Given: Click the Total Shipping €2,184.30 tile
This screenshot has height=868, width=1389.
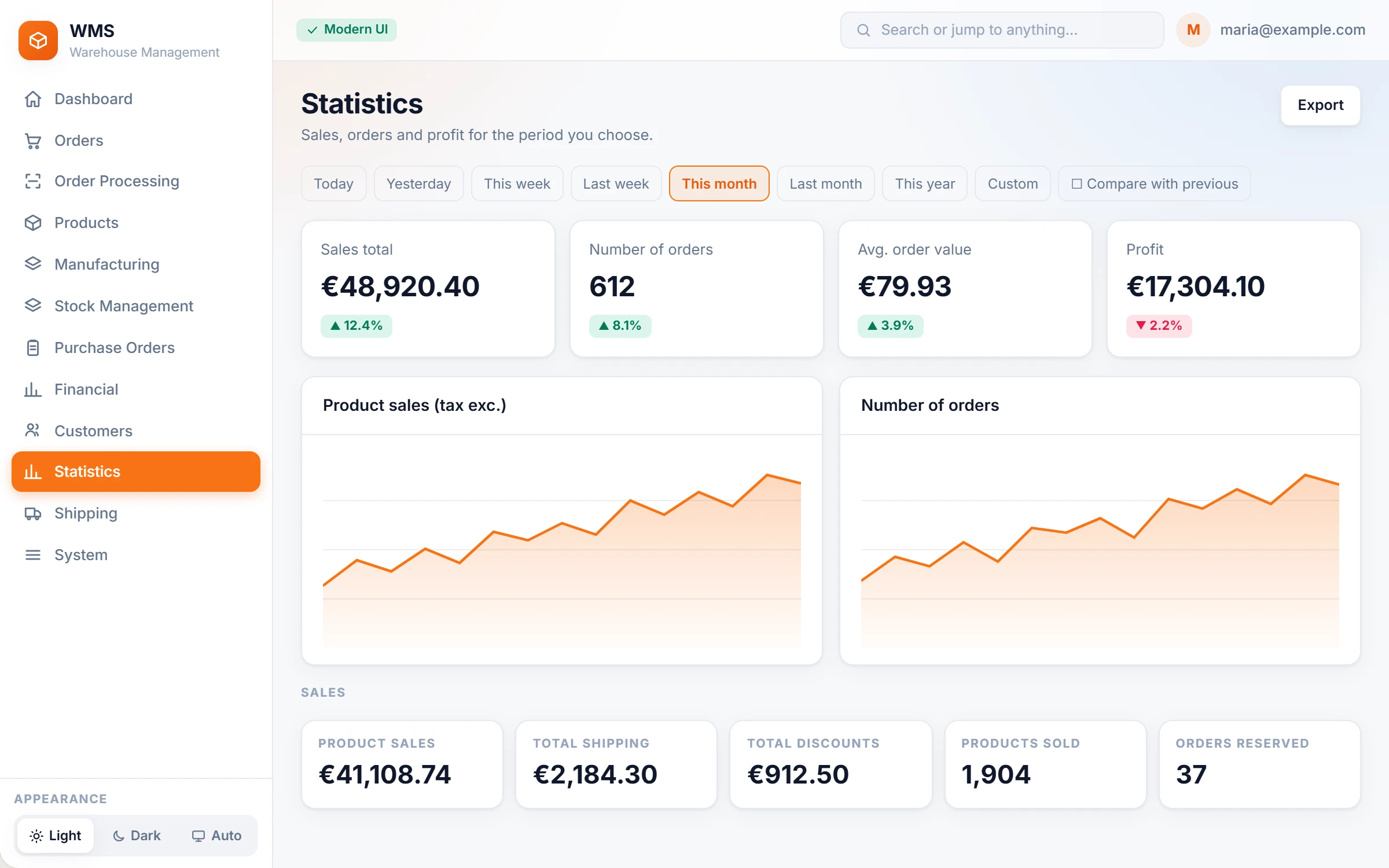Looking at the screenshot, I should coord(616,764).
